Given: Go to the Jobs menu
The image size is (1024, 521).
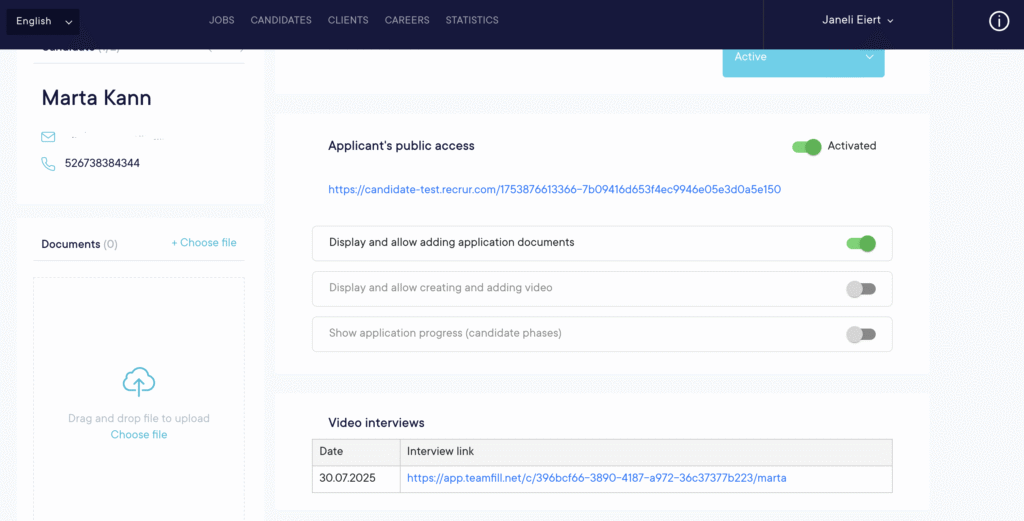Looking at the screenshot, I should point(221,20).
